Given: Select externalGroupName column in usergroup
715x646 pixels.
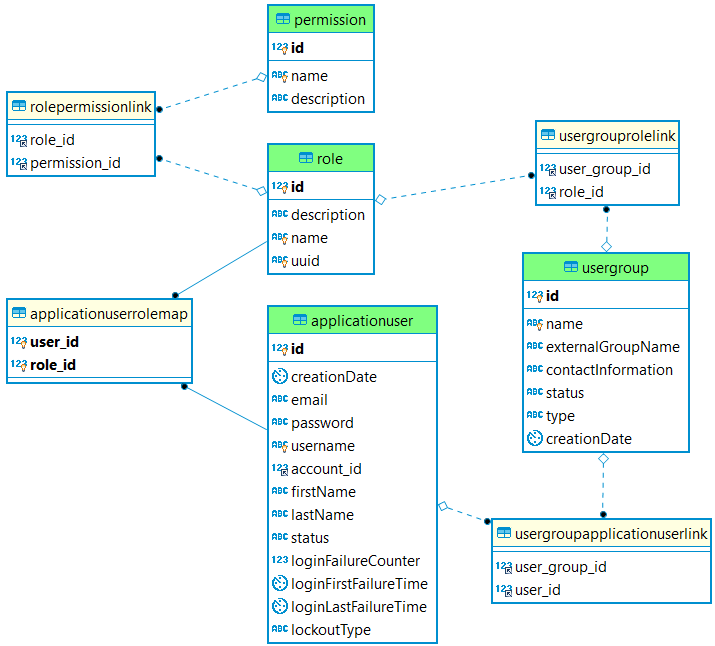Looking at the screenshot, I should click(606, 346).
